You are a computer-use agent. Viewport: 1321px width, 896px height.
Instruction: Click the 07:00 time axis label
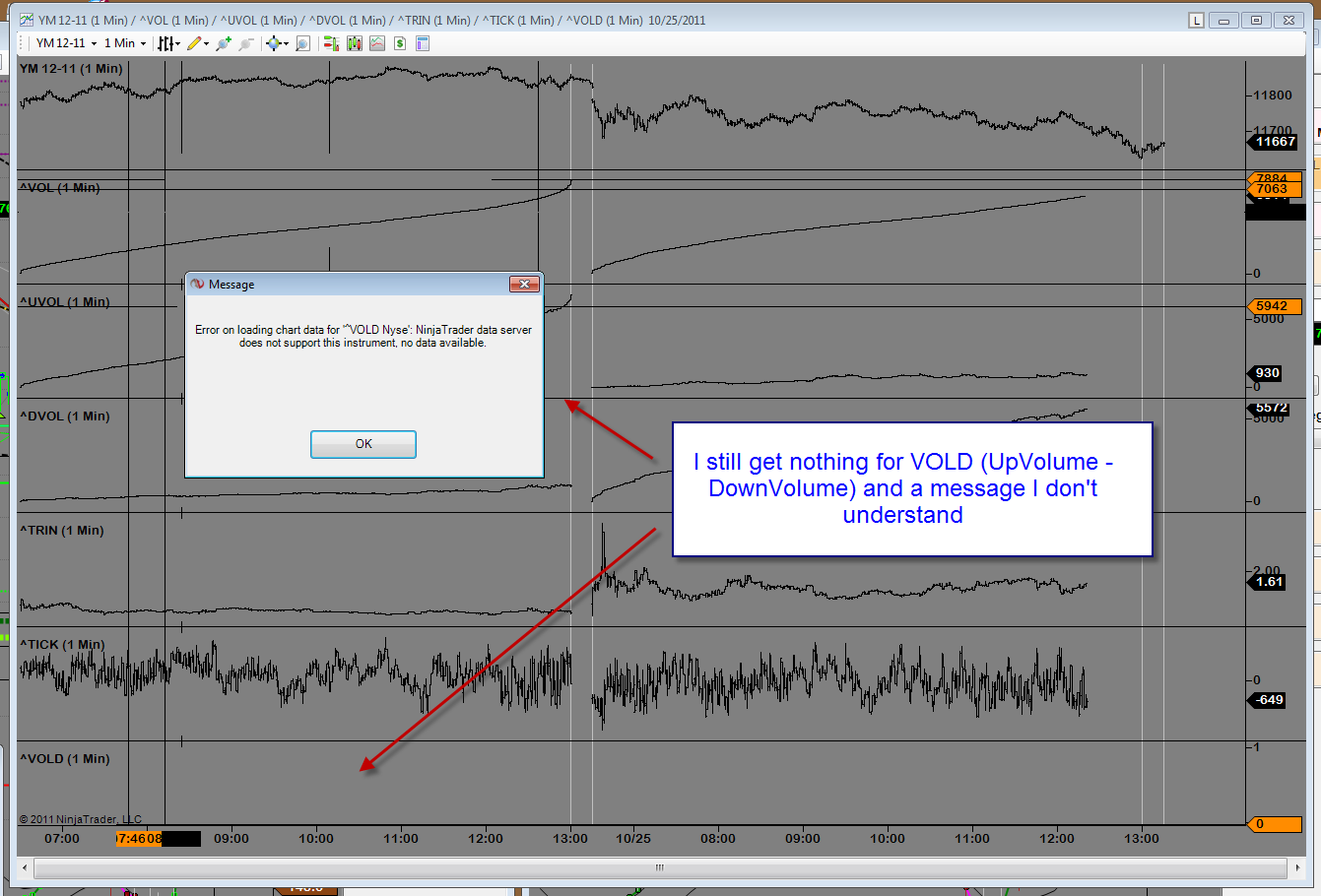pos(62,839)
